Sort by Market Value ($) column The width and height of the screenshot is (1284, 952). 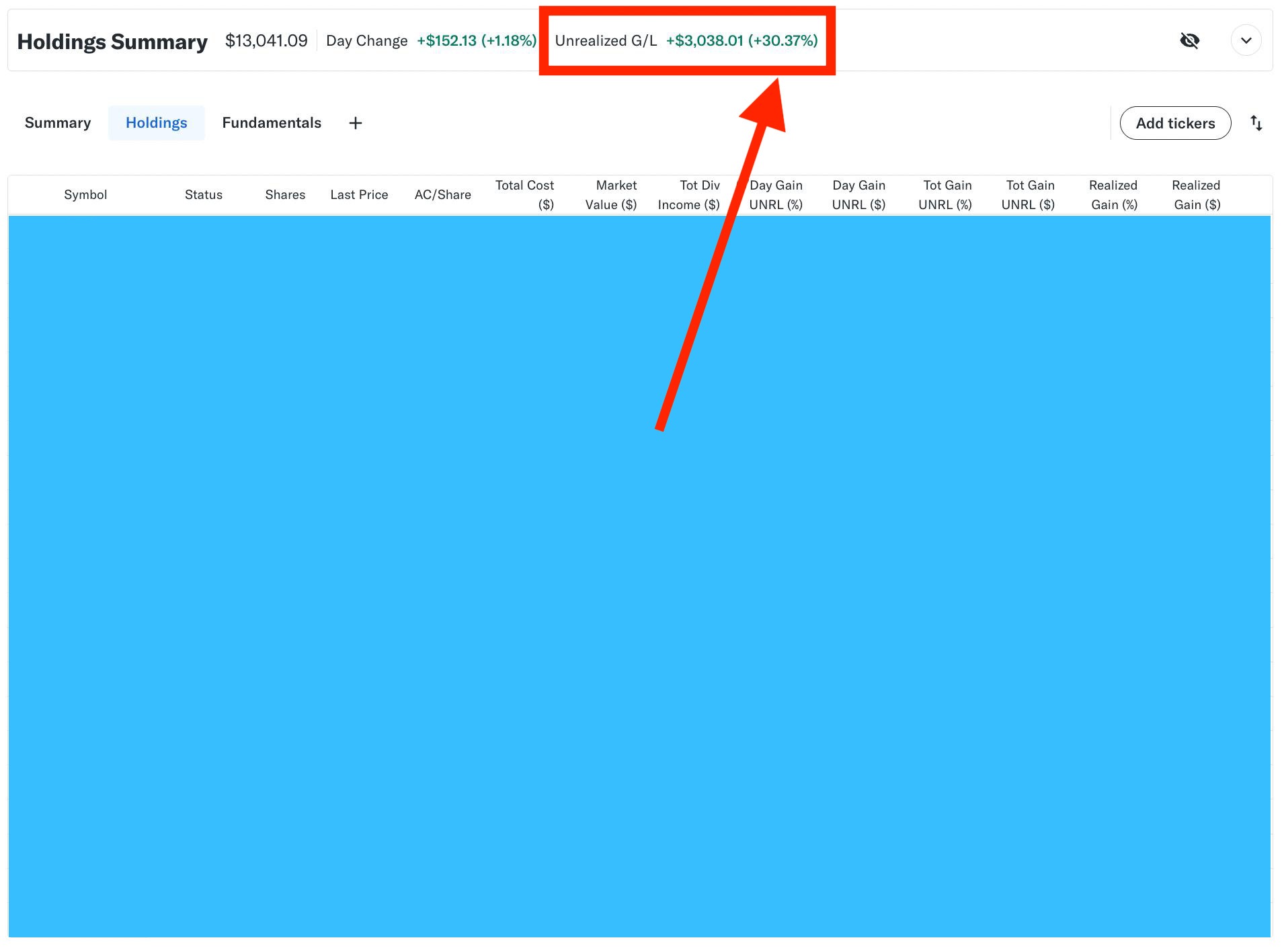(611, 195)
